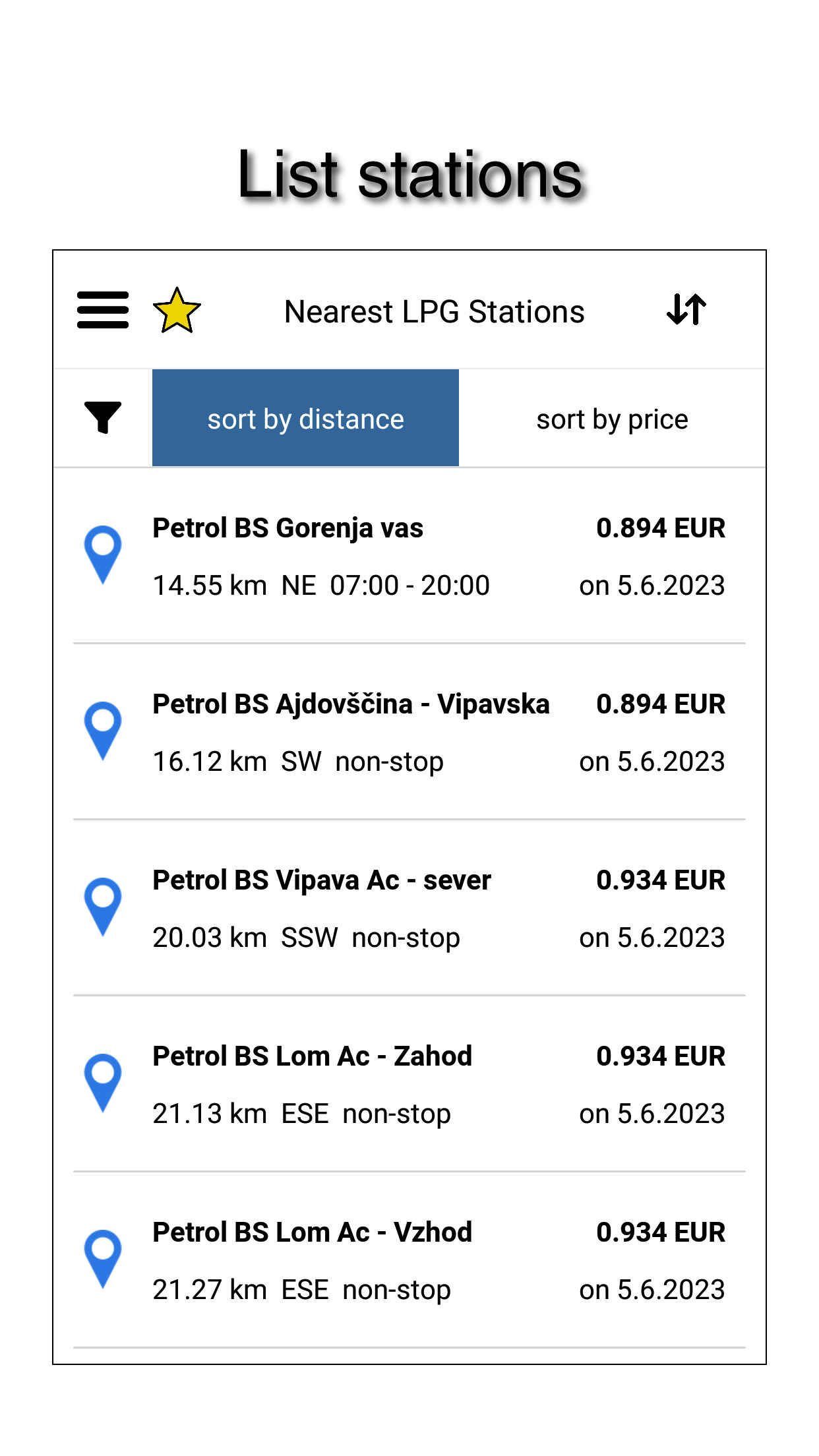
Task: Toggle sort order arrows icon
Action: click(686, 309)
